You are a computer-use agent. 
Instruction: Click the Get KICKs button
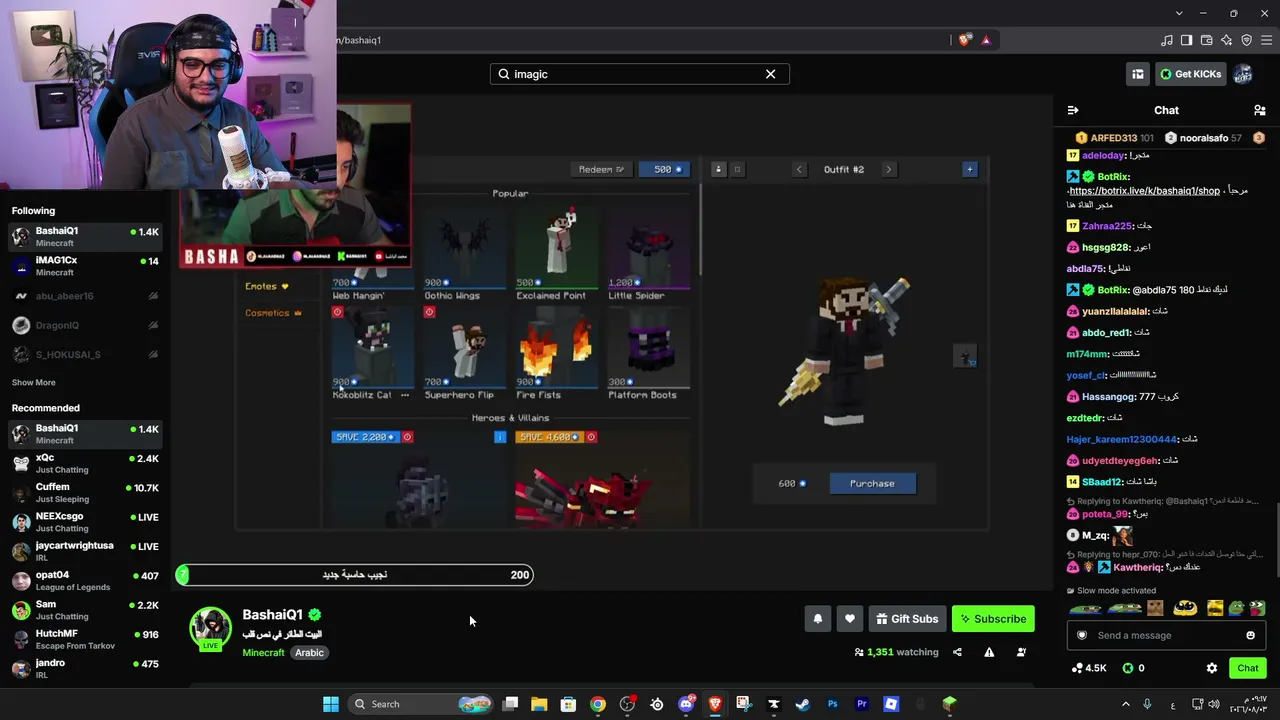pos(1190,74)
